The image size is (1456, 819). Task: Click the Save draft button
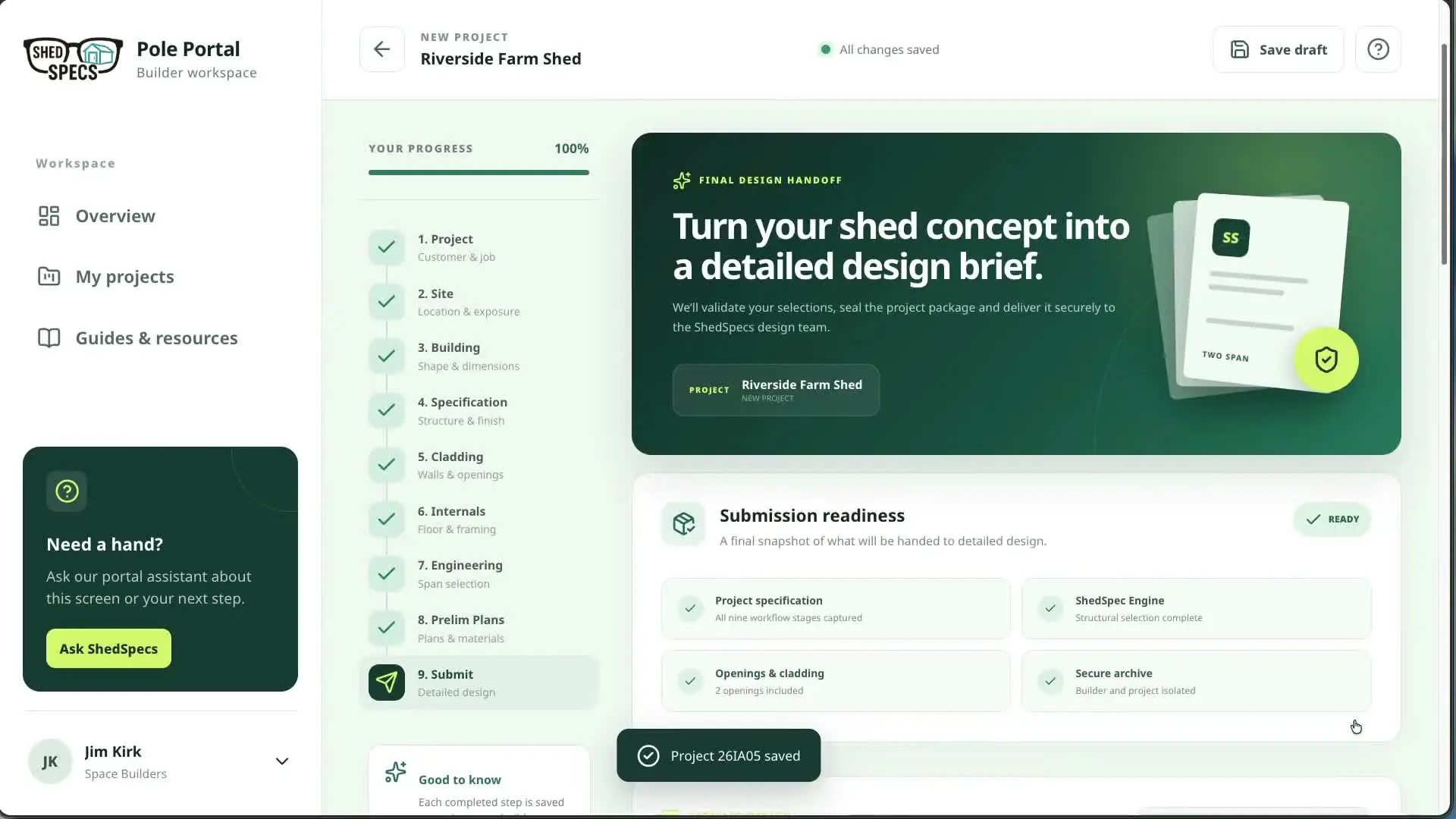(1278, 49)
